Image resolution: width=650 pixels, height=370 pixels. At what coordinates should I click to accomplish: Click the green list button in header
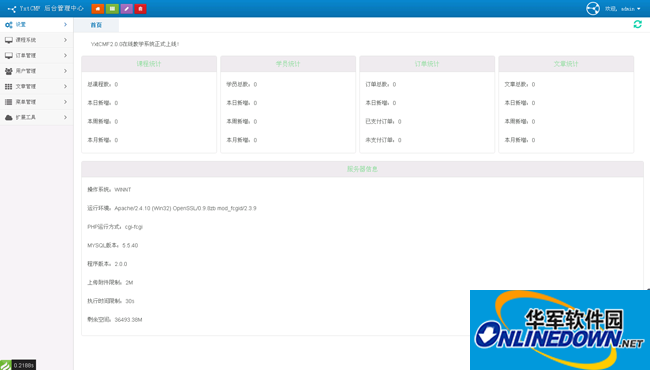[112, 8]
